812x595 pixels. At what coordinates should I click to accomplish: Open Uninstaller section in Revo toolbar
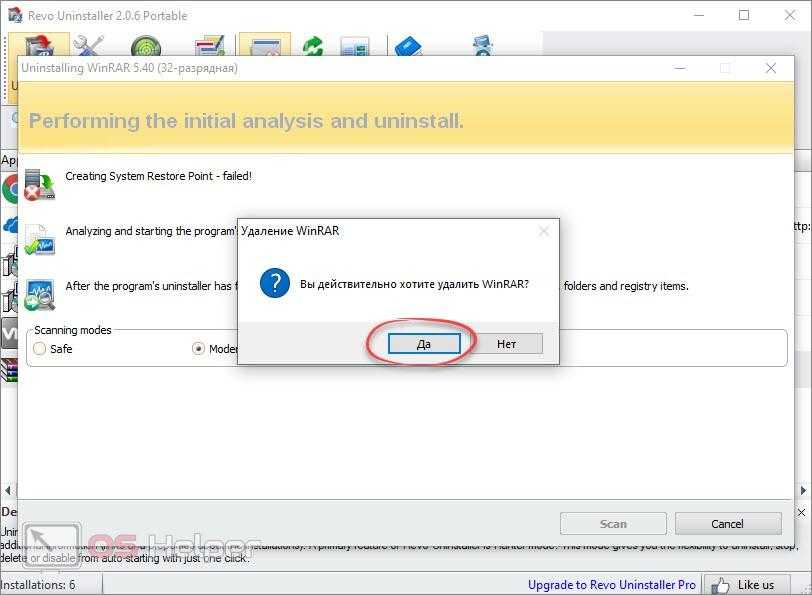39,46
